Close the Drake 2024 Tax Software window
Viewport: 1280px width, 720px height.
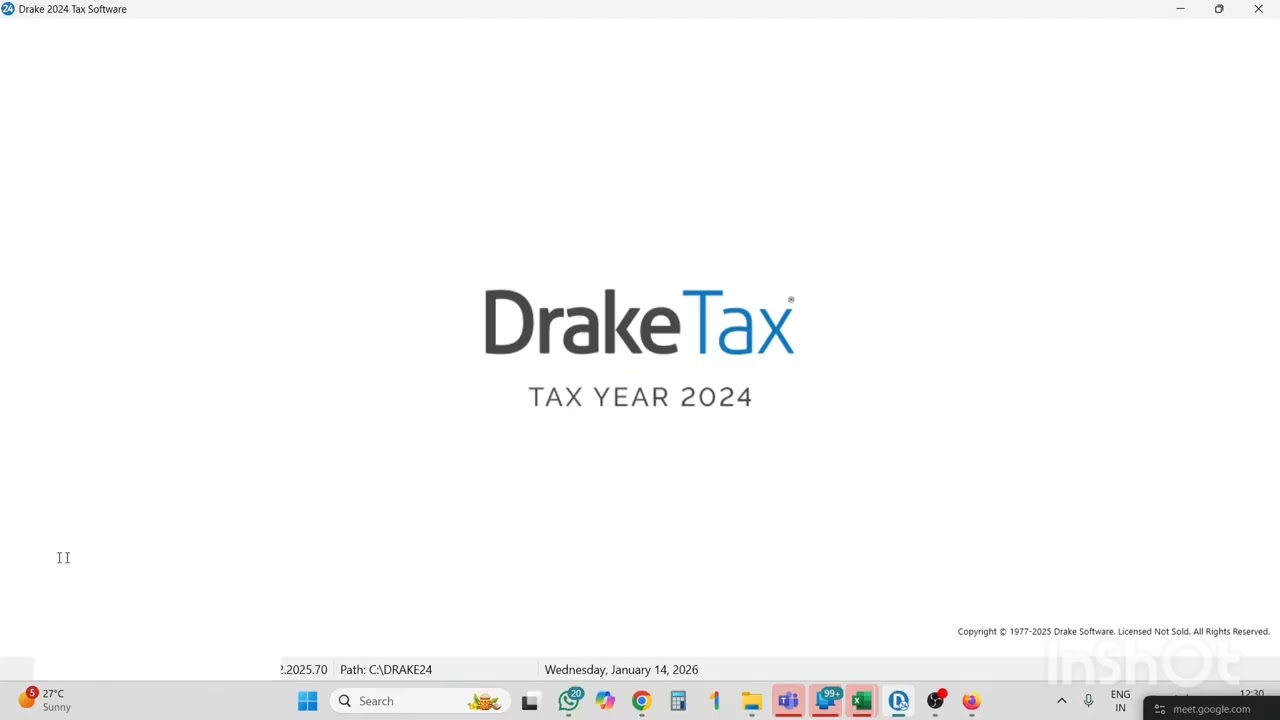[1258, 9]
